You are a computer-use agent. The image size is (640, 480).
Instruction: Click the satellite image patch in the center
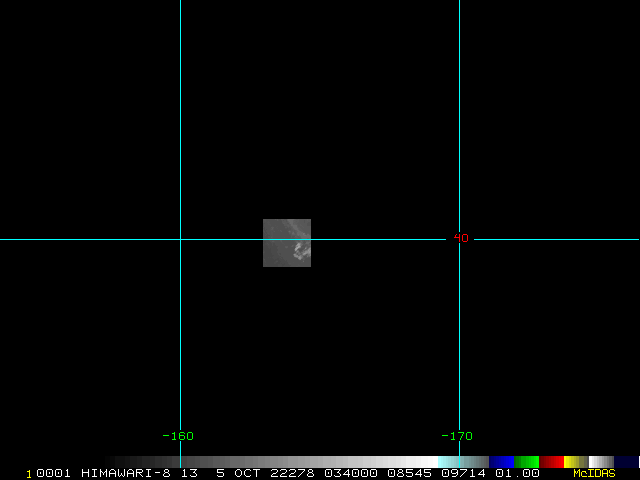point(287,242)
